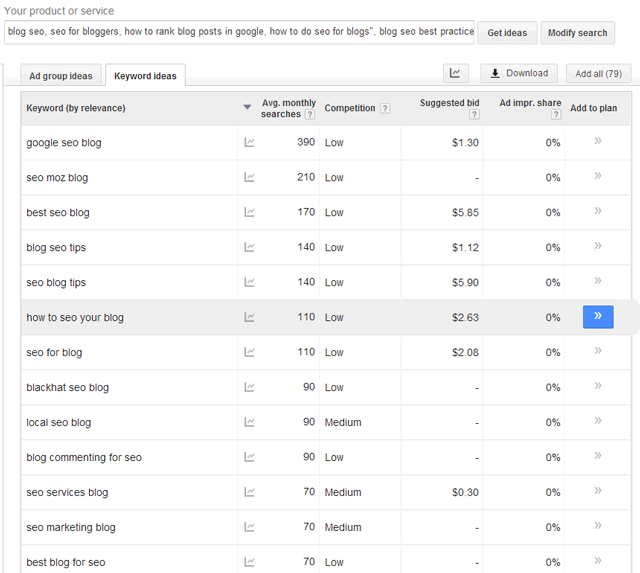The image size is (640, 573).
Task: Select the $2.63 suggested bid value
Action: [x=465, y=318]
